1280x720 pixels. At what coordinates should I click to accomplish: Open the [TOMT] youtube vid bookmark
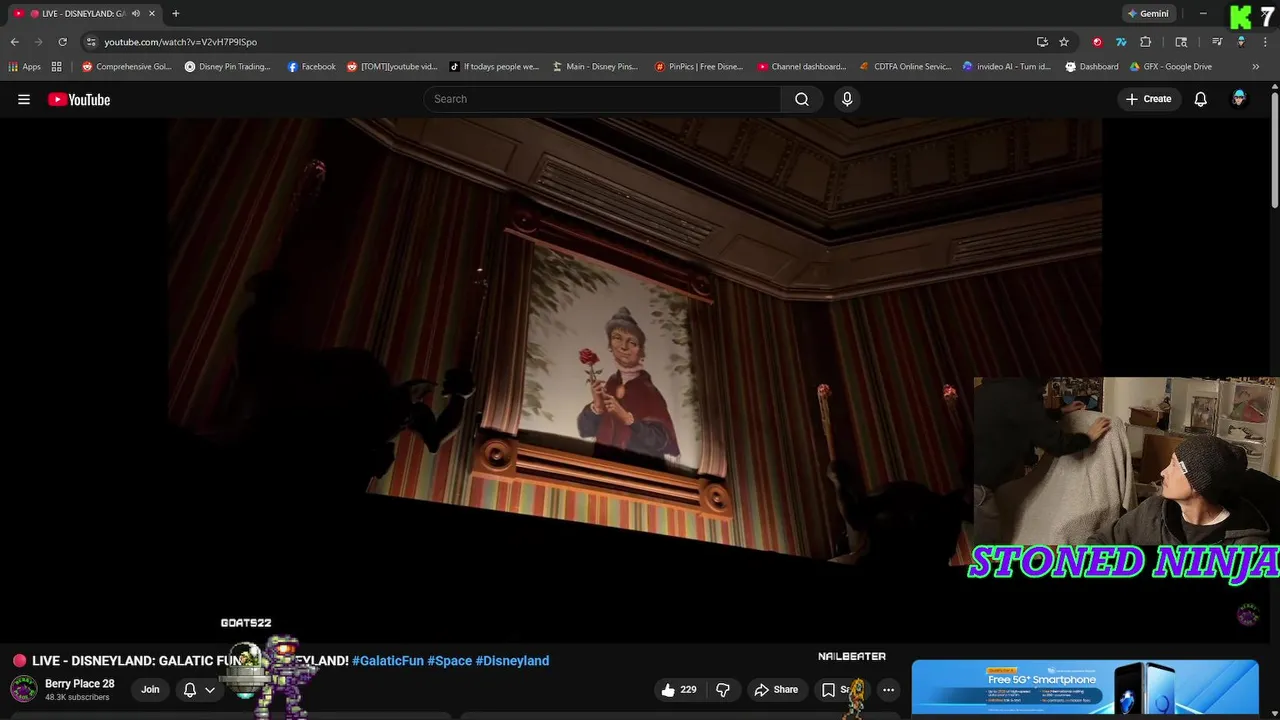coord(392,67)
